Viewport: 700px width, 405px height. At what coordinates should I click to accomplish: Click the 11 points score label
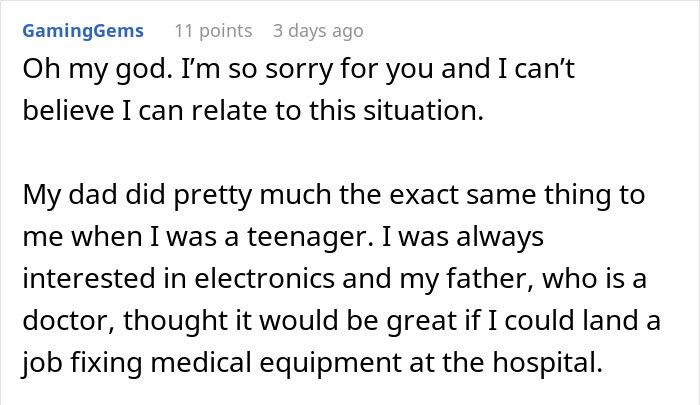pos(213,31)
